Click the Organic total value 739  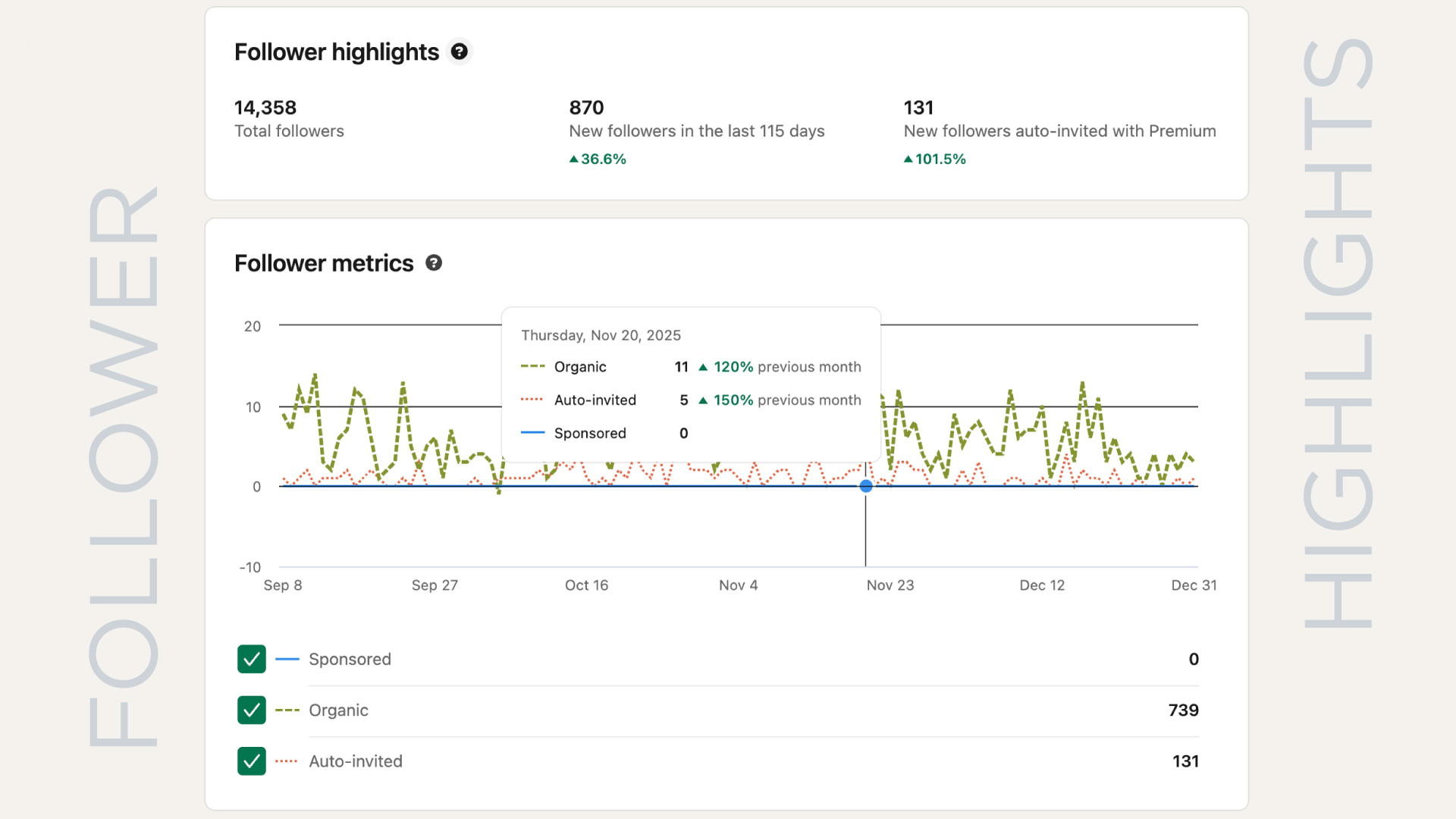pyautogui.click(x=1183, y=710)
